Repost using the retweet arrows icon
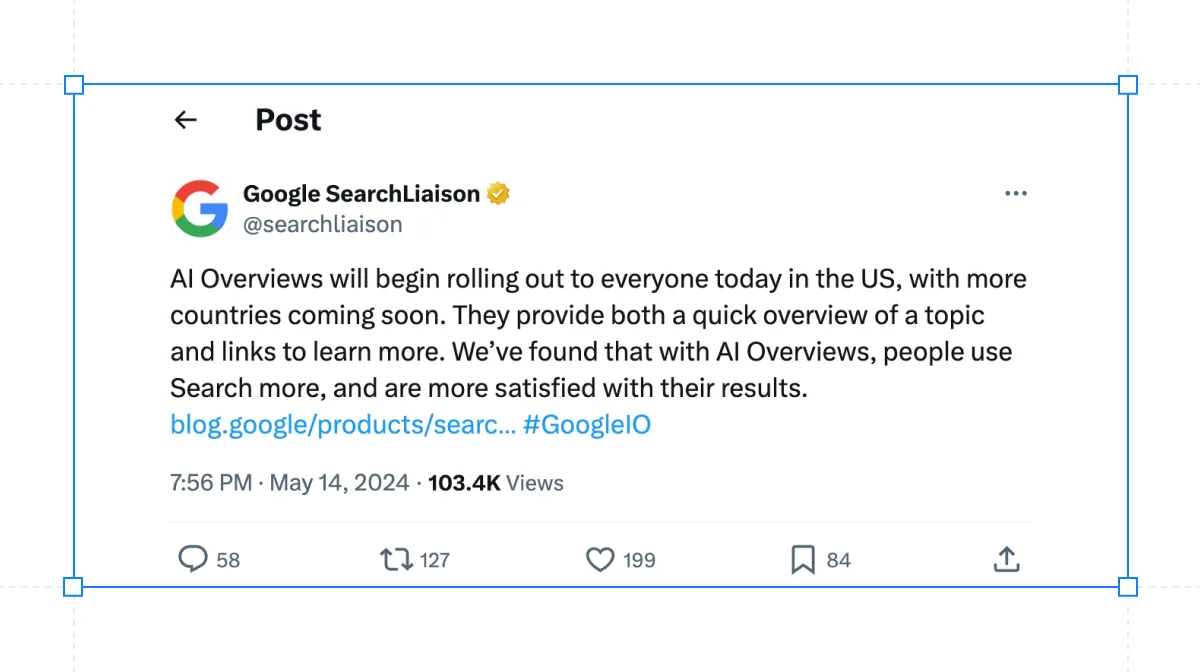This screenshot has width=1200, height=672. 397,559
